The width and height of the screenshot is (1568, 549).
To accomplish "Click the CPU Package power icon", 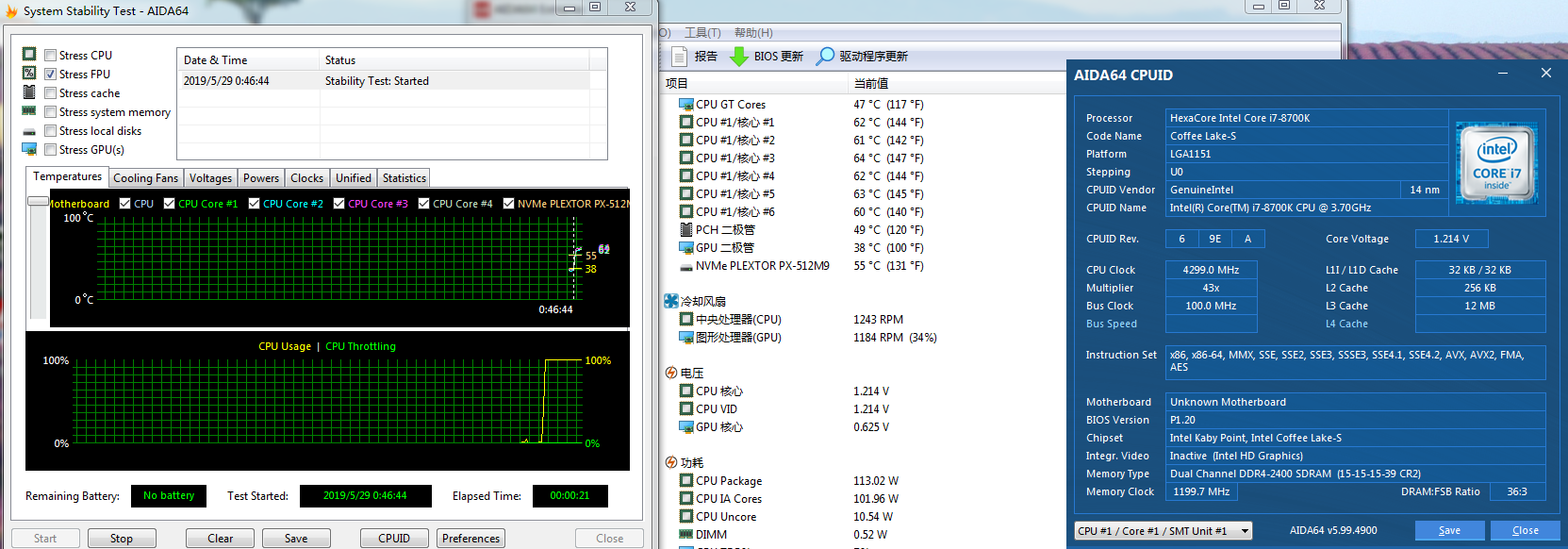I will pos(686,481).
